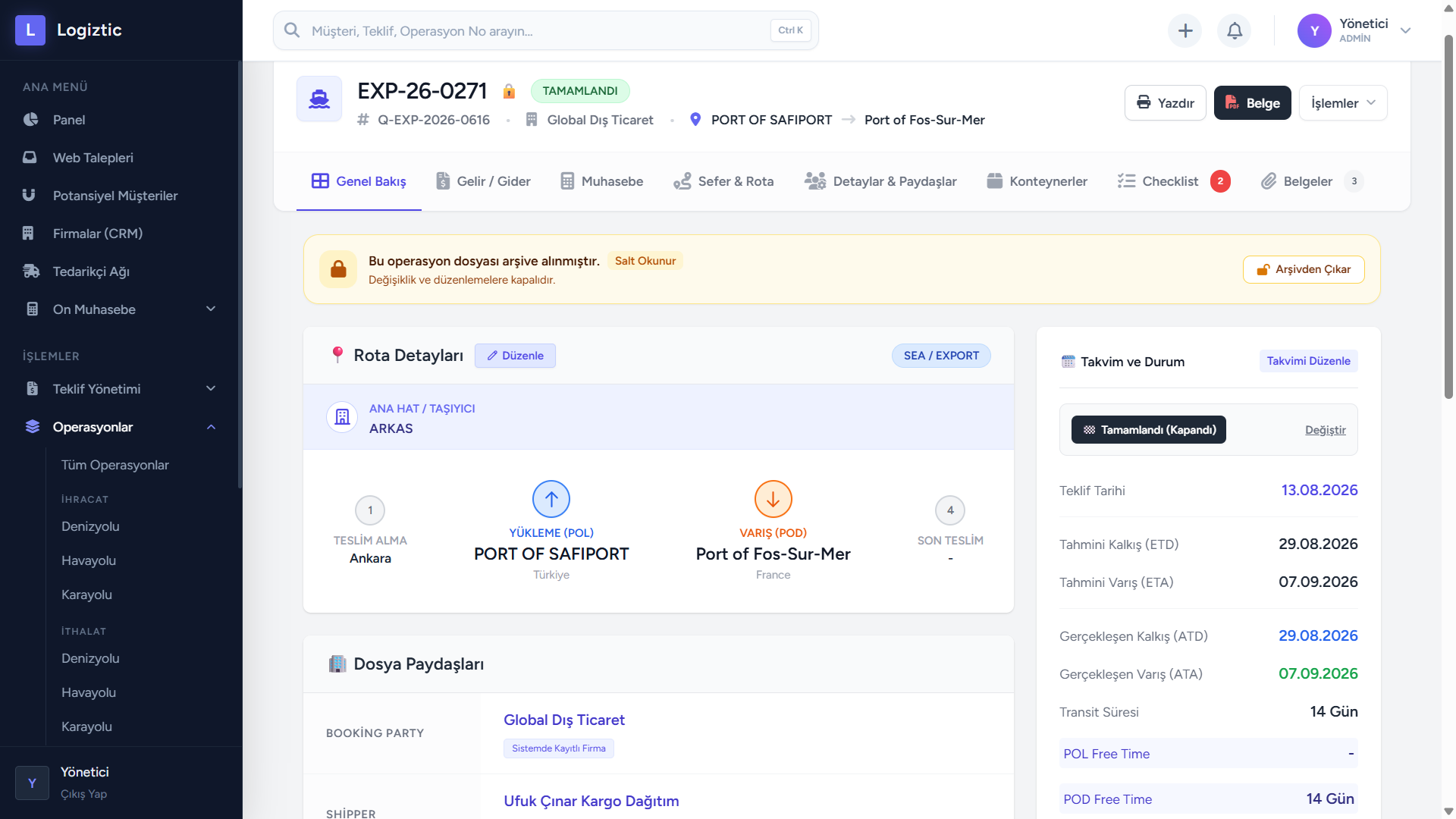This screenshot has width=1456, height=819.
Task: Click the POD arrival down-arrow icon
Action: (x=773, y=499)
